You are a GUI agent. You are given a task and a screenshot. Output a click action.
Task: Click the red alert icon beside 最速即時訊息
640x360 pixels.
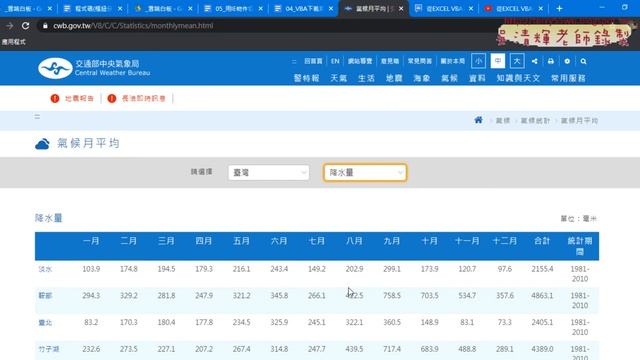[111, 98]
